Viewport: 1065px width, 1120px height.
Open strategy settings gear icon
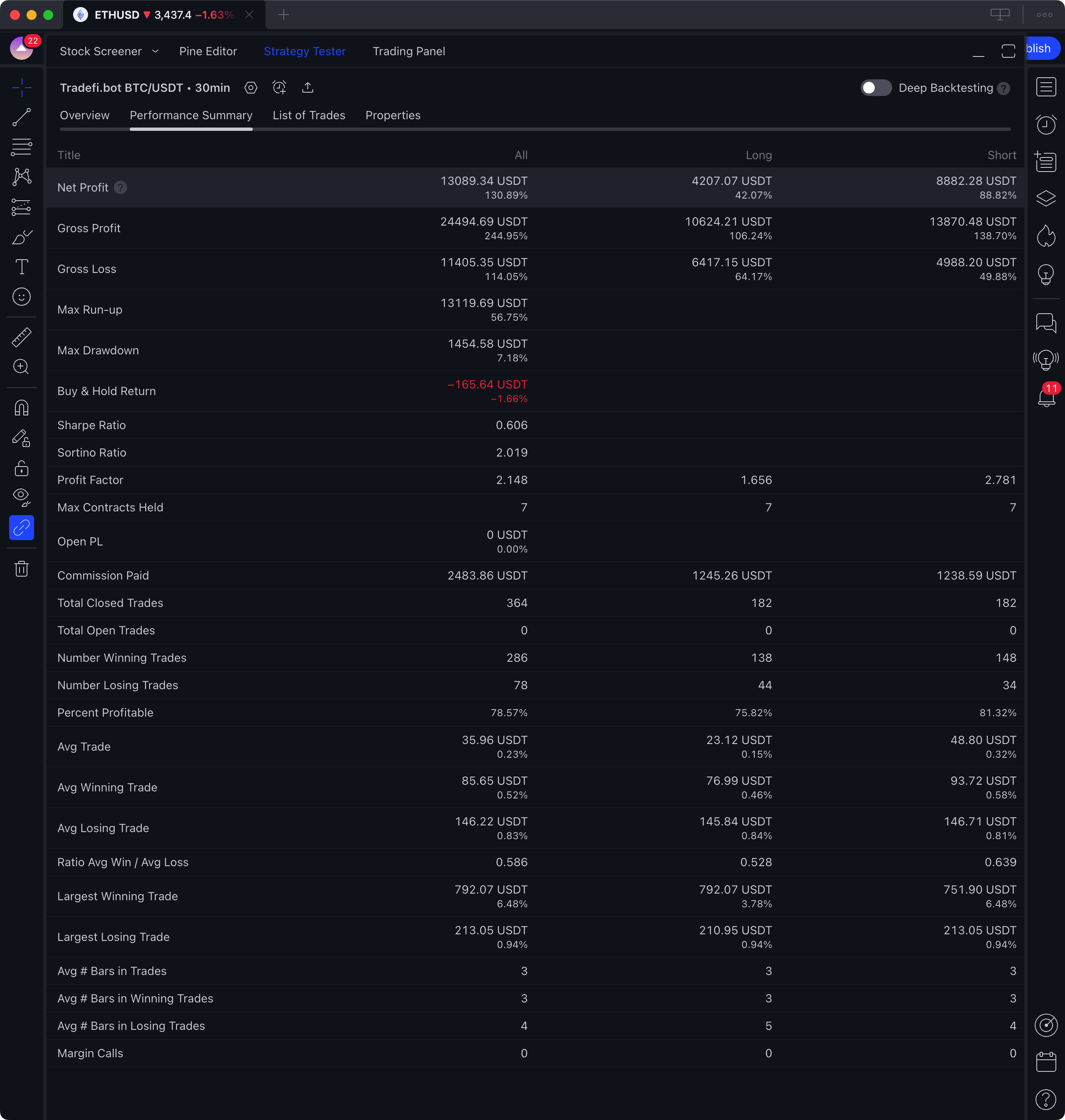click(250, 88)
